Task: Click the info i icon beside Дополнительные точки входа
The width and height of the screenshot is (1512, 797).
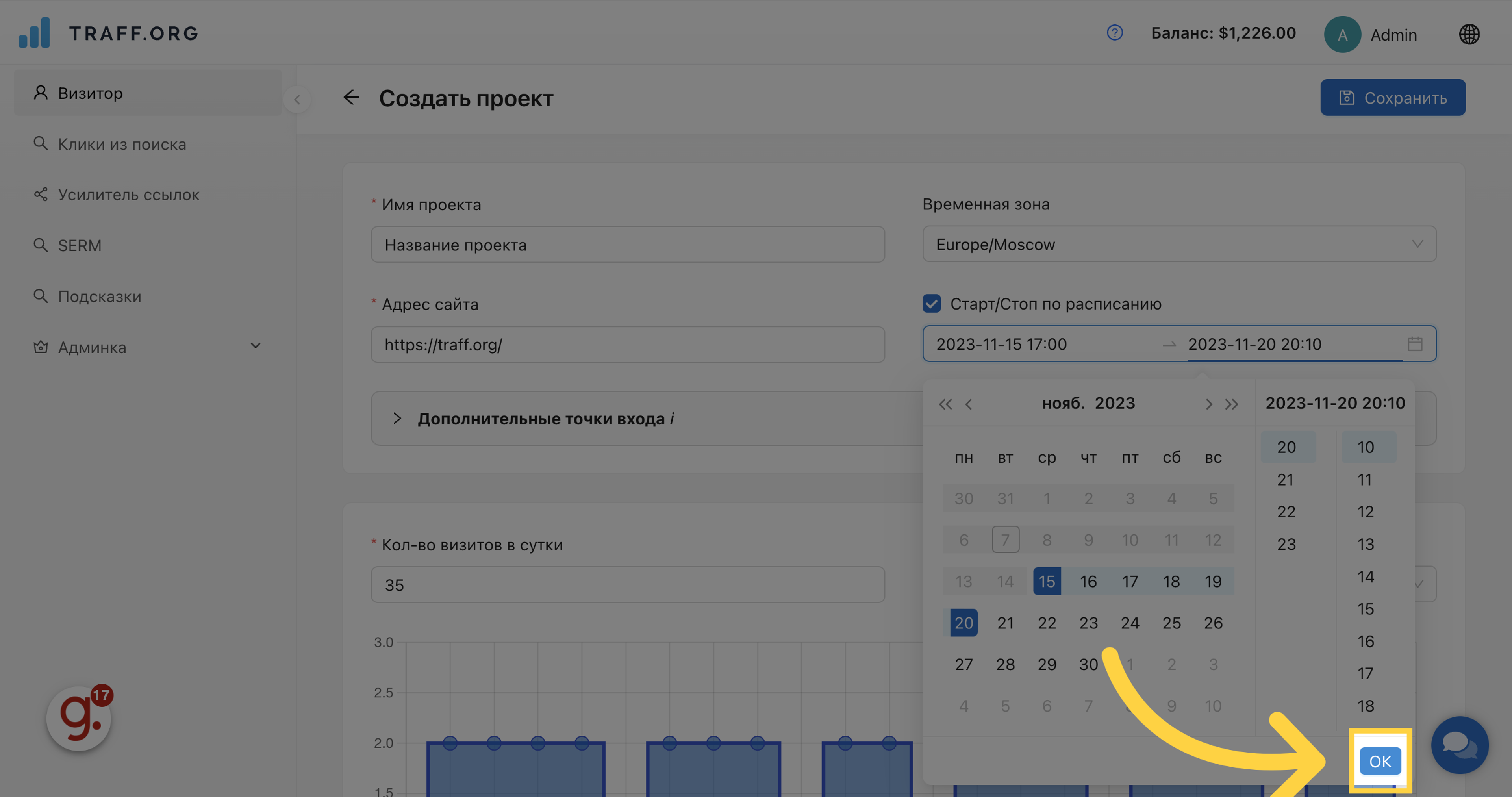Action: tap(672, 419)
